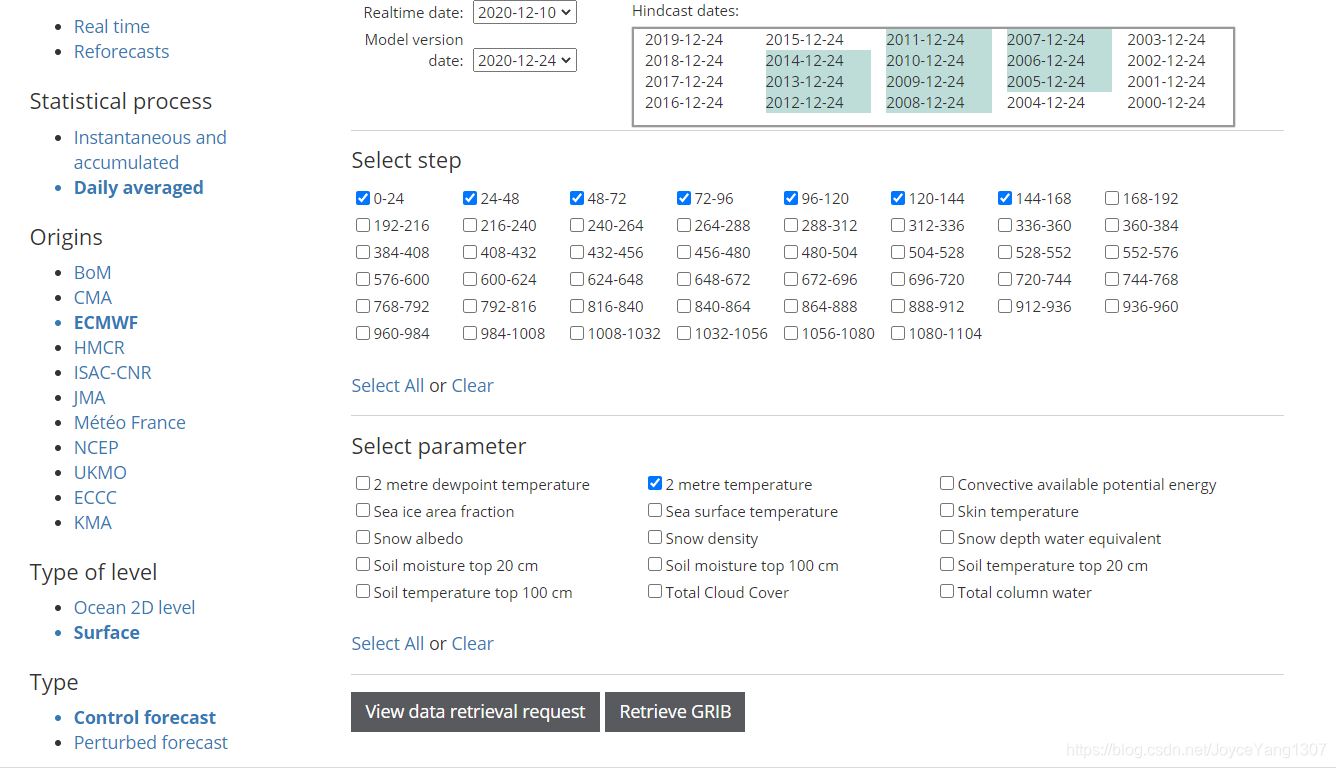The height and width of the screenshot is (768, 1336).
Task: Click Select All under Select step
Action: 387,385
